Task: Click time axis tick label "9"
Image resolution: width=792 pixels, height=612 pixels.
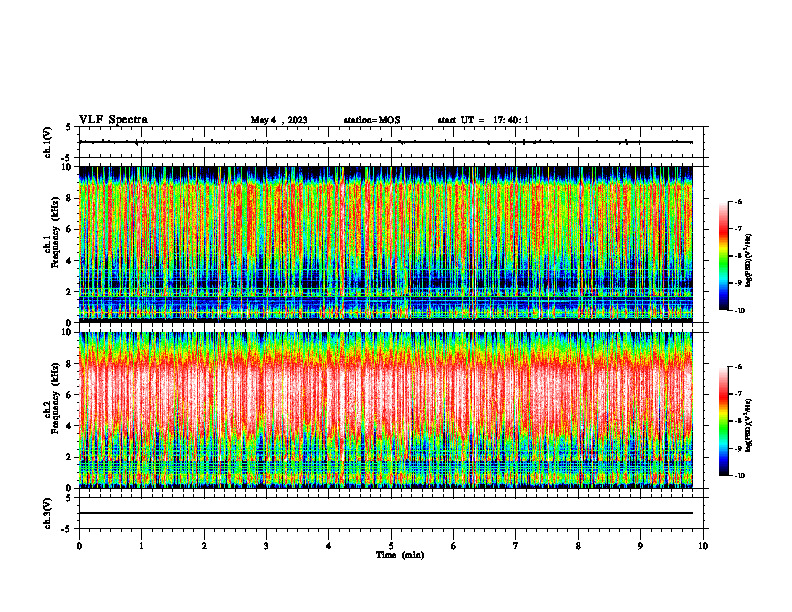Action: click(640, 546)
